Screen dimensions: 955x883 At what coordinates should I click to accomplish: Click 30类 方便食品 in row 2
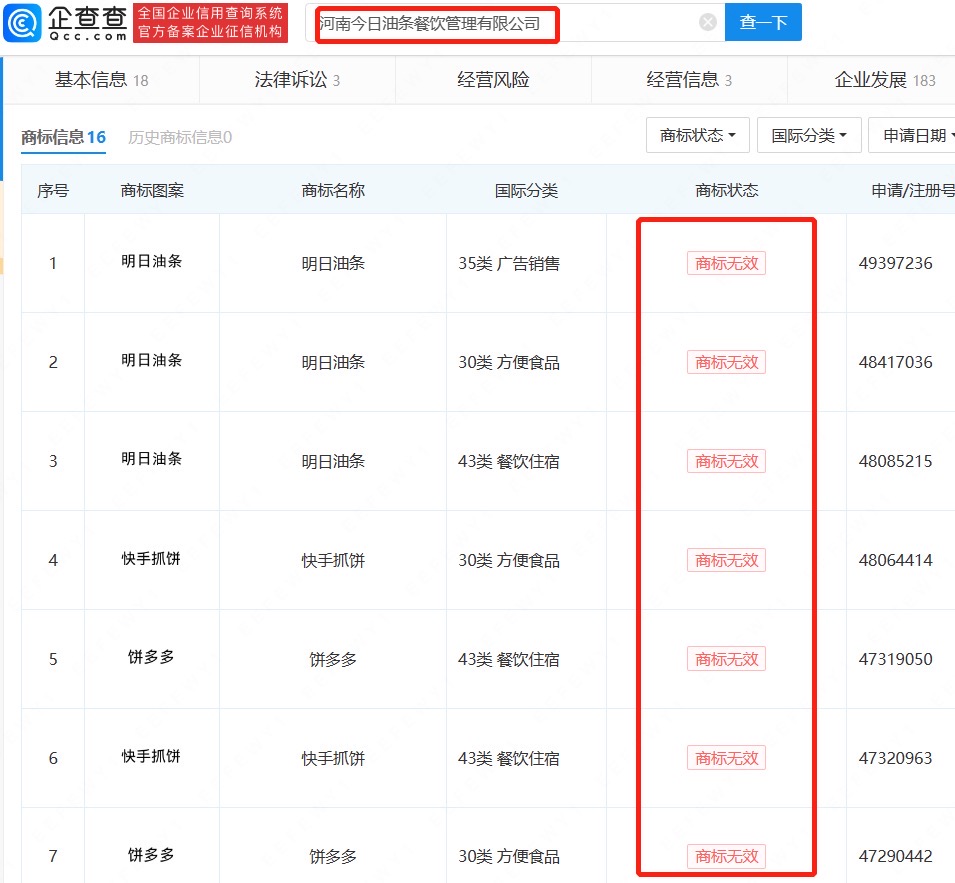509,362
